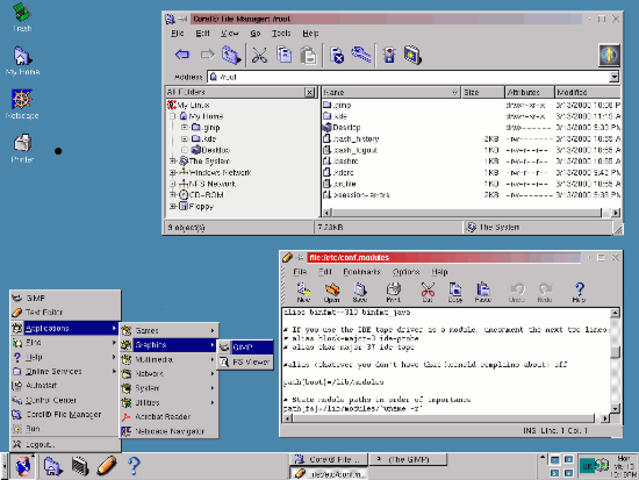Screen dimensions: 639x480
Task: Click the Size column header
Action: (483, 92)
